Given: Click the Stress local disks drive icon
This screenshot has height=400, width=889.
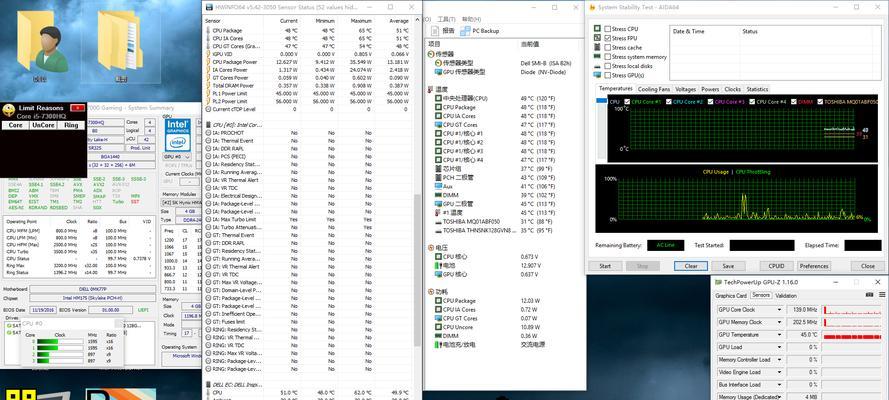Looking at the screenshot, I should click(597, 66).
